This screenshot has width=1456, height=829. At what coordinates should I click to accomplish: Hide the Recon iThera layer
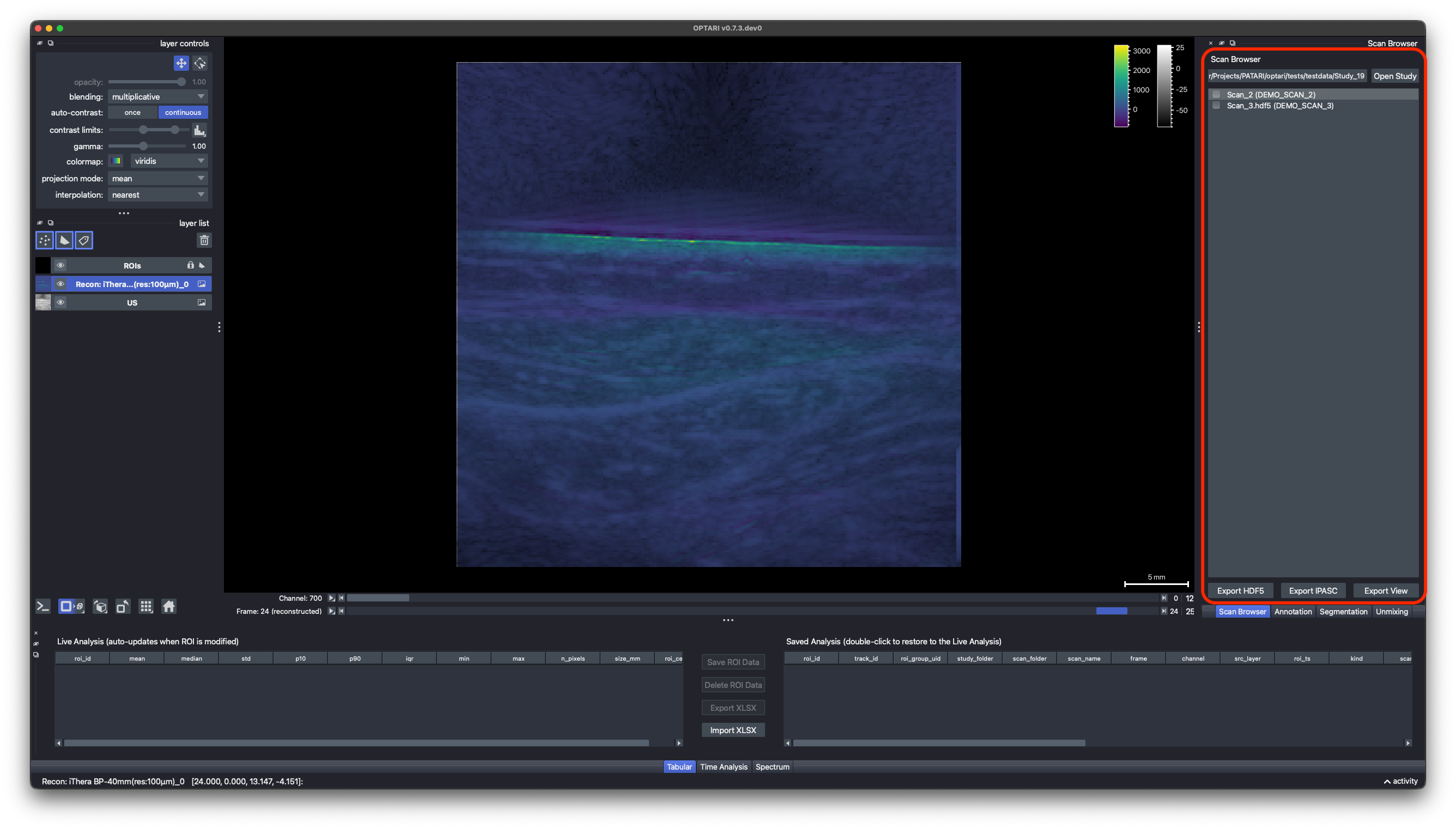tap(60, 284)
